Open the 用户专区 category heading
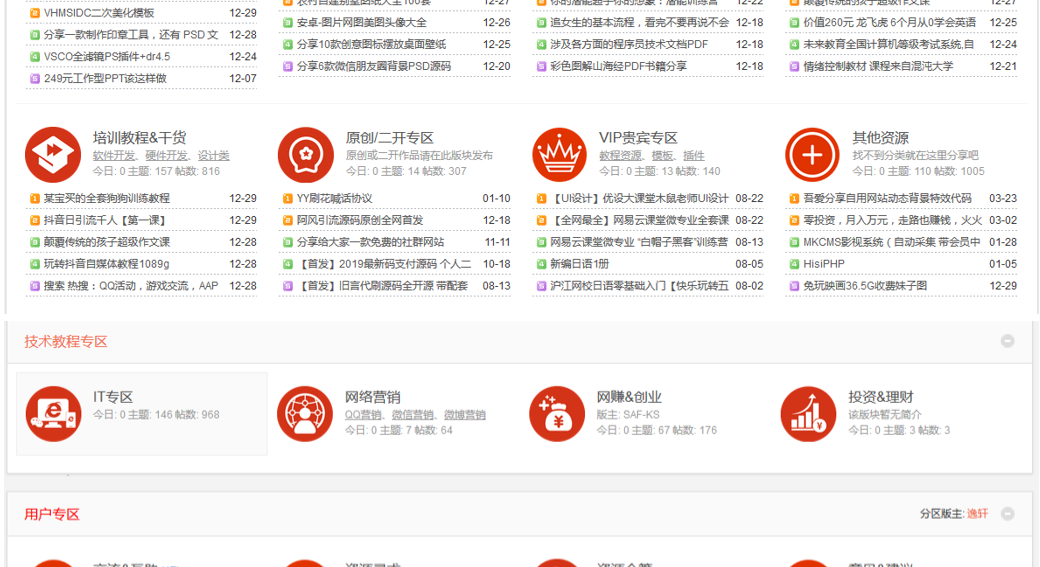This screenshot has height=567, width=1040. point(52,515)
